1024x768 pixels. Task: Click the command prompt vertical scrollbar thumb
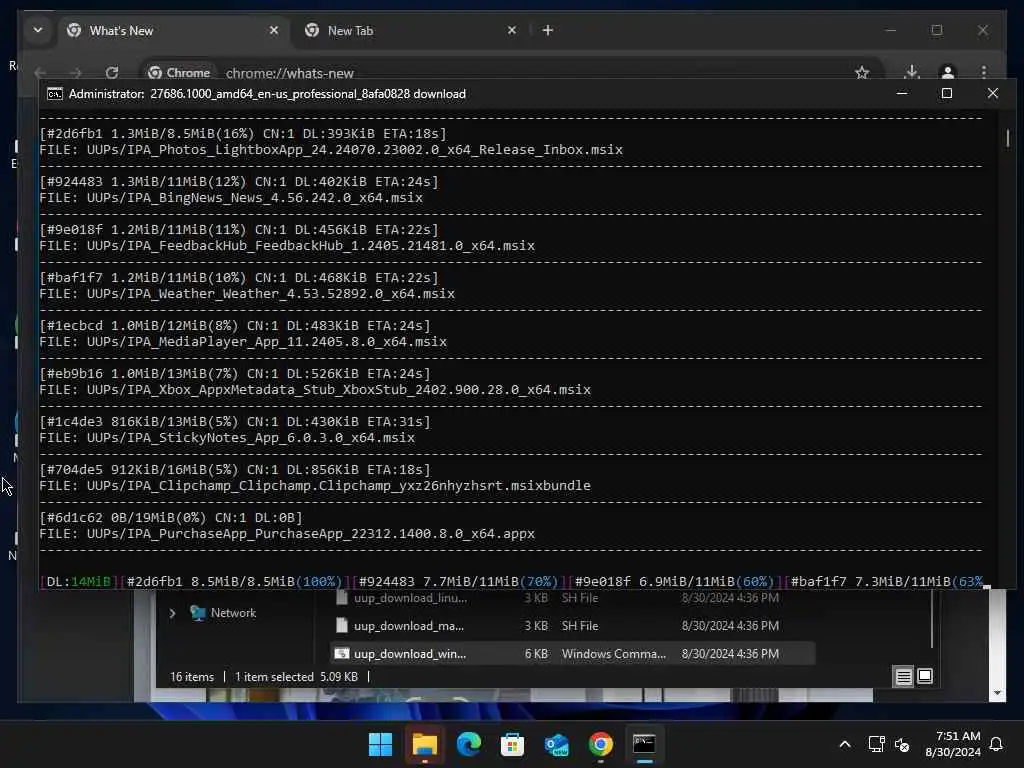coord(1008,138)
